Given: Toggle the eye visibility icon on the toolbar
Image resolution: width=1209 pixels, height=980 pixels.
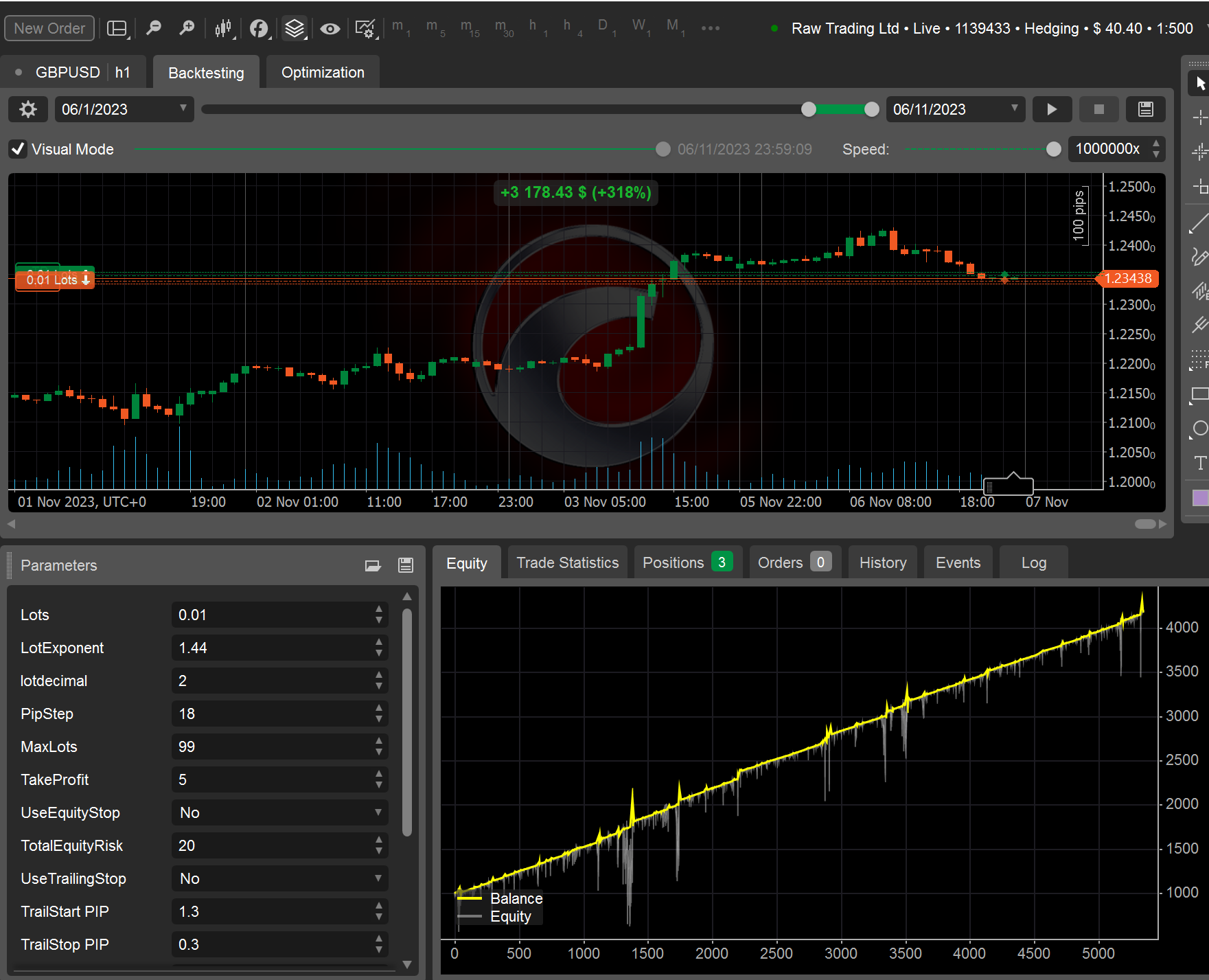Looking at the screenshot, I should (x=330, y=27).
